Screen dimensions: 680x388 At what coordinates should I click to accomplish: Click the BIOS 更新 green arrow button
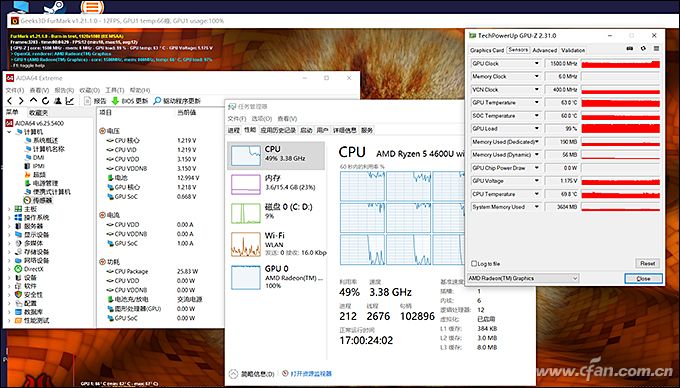point(130,101)
